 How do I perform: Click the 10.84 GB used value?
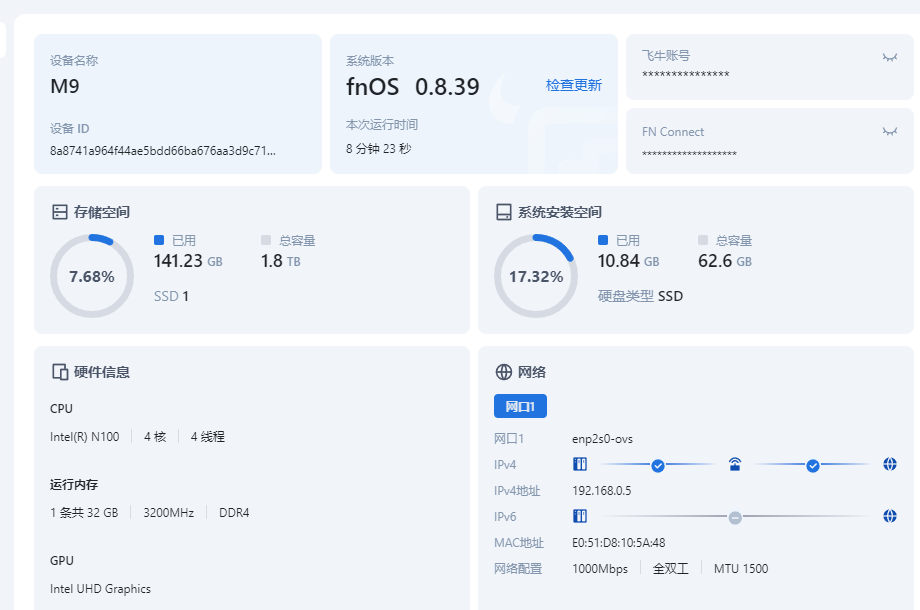coord(628,261)
